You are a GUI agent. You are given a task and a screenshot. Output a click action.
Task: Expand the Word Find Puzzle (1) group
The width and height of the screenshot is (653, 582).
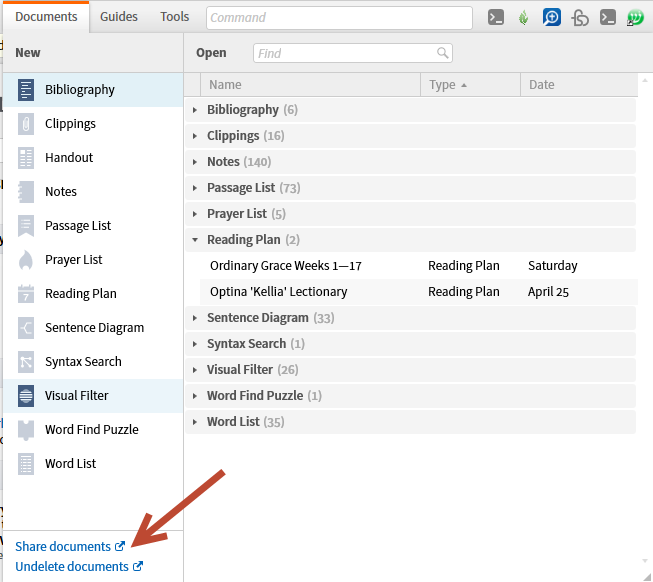194,396
